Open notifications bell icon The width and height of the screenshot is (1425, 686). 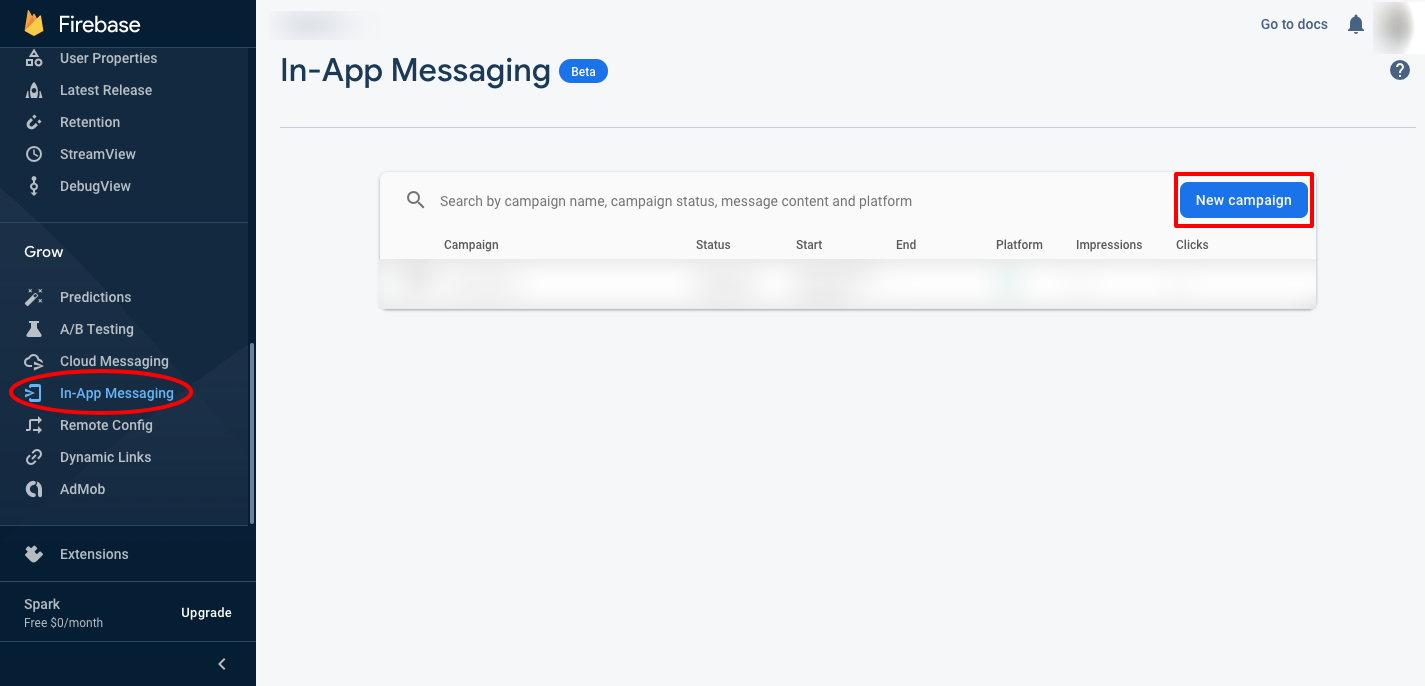pyautogui.click(x=1356, y=24)
